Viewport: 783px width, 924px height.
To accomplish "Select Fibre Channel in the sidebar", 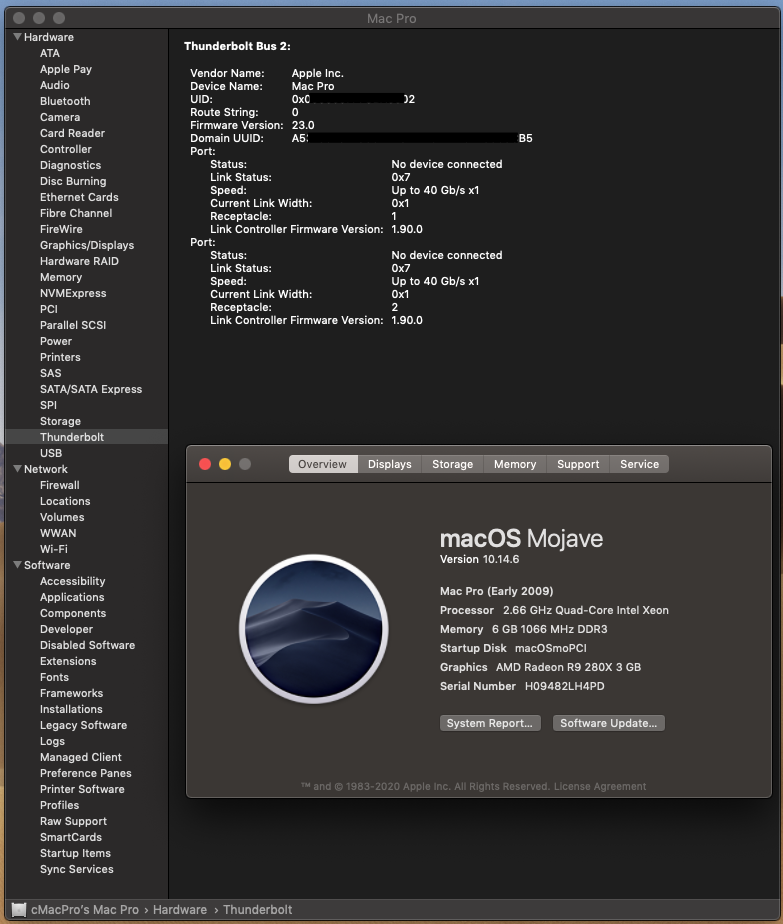I will click(76, 213).
